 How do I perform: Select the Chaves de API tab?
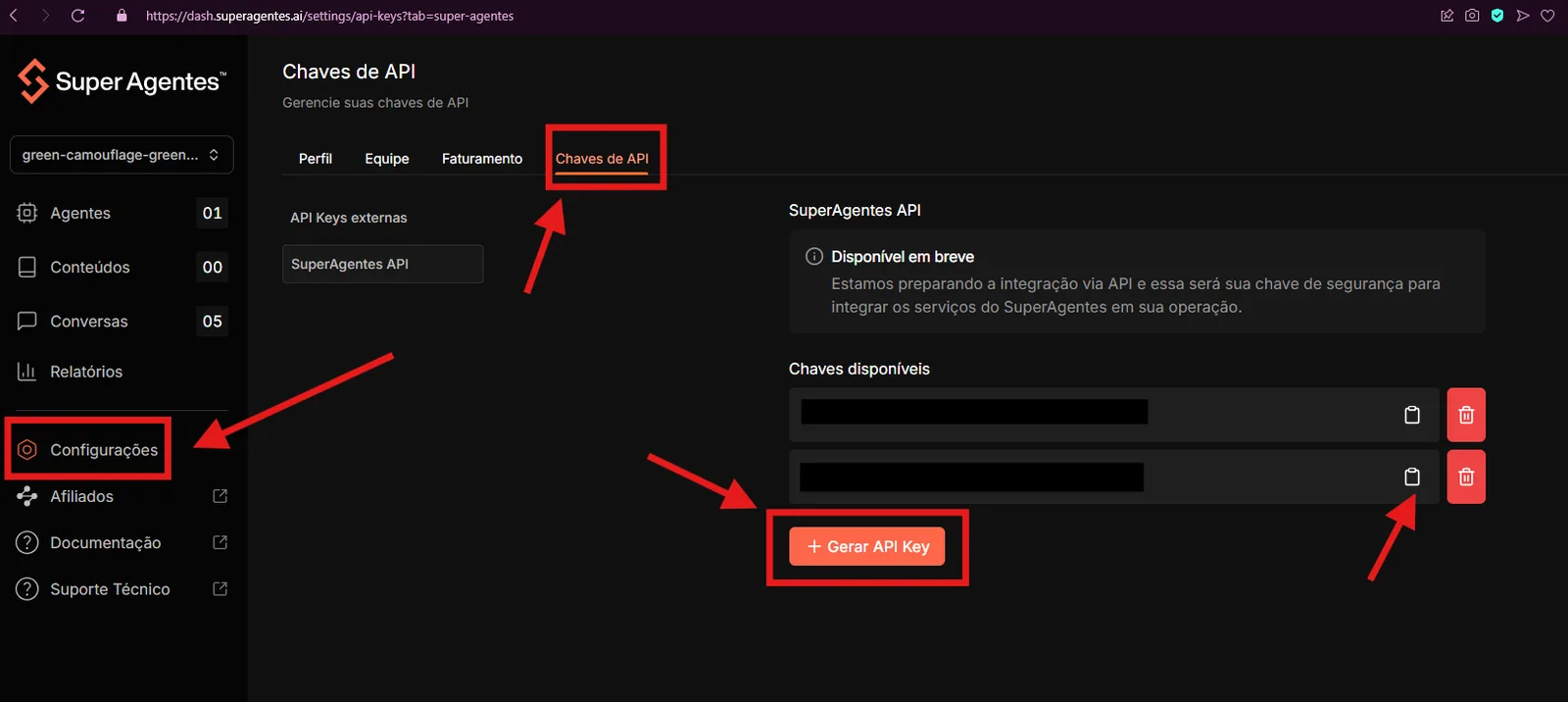602,158
